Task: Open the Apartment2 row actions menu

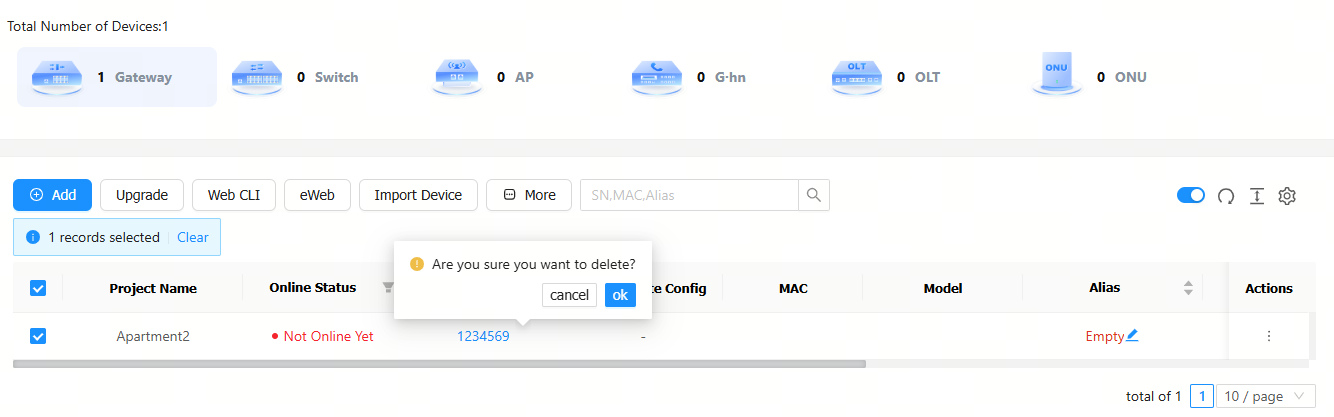Action: pyautogui.click(x=1269, y=336)
